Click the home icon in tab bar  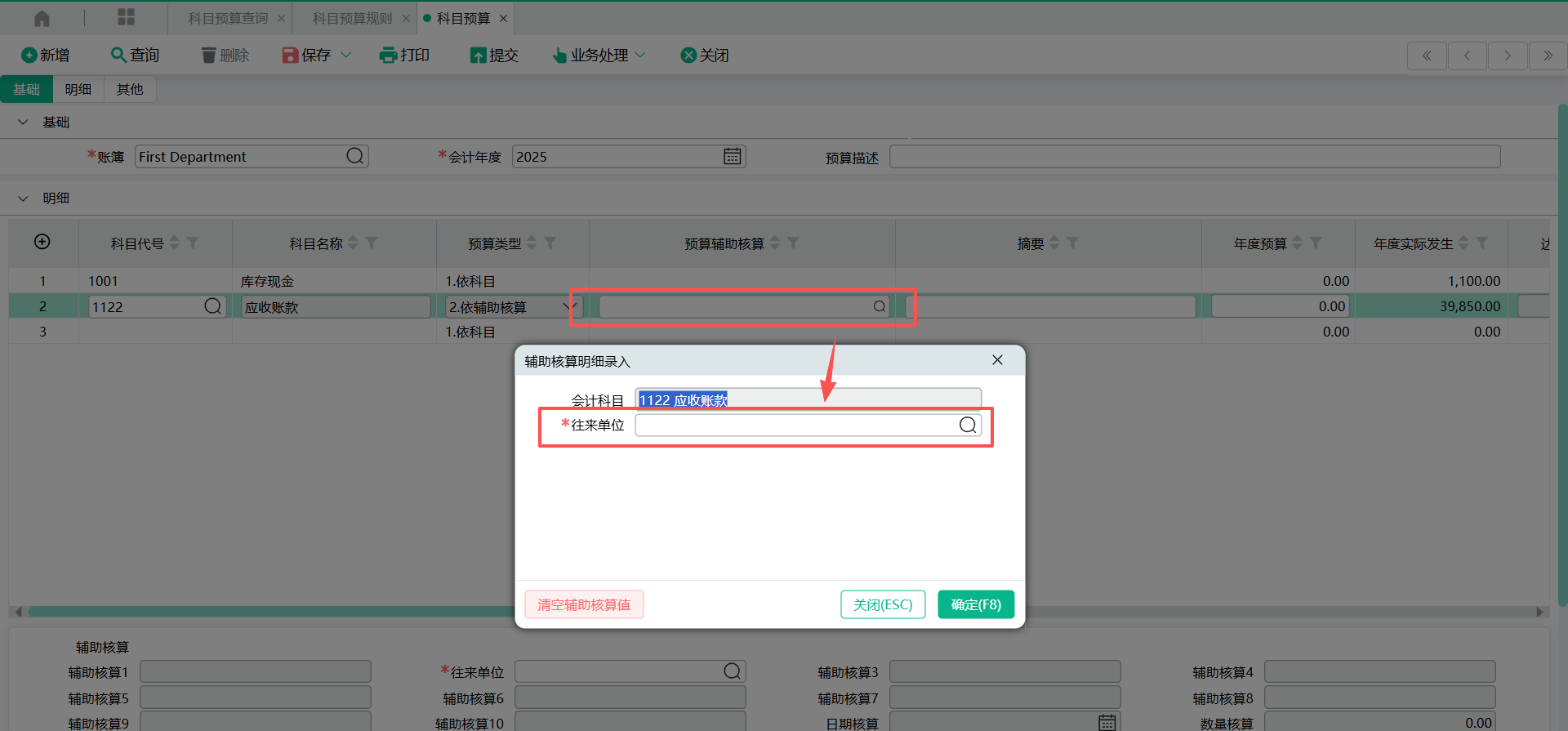[42, 18]
